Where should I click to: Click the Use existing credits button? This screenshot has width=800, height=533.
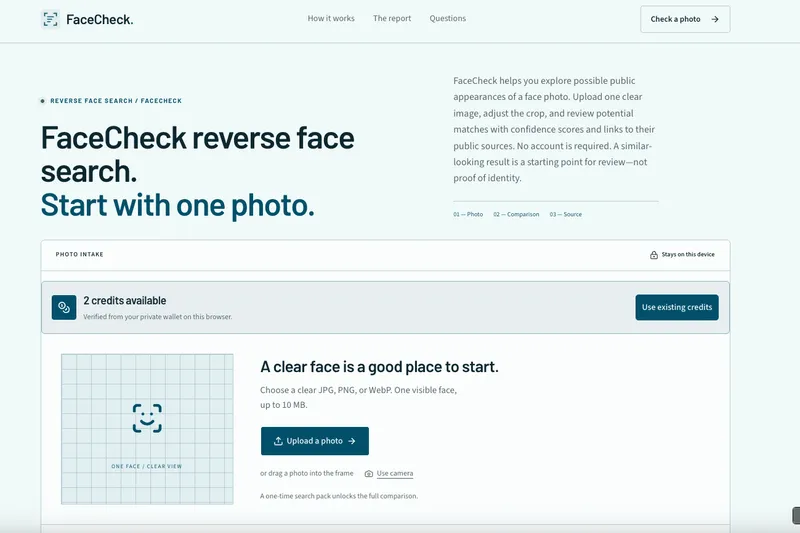tap(677, 307)
